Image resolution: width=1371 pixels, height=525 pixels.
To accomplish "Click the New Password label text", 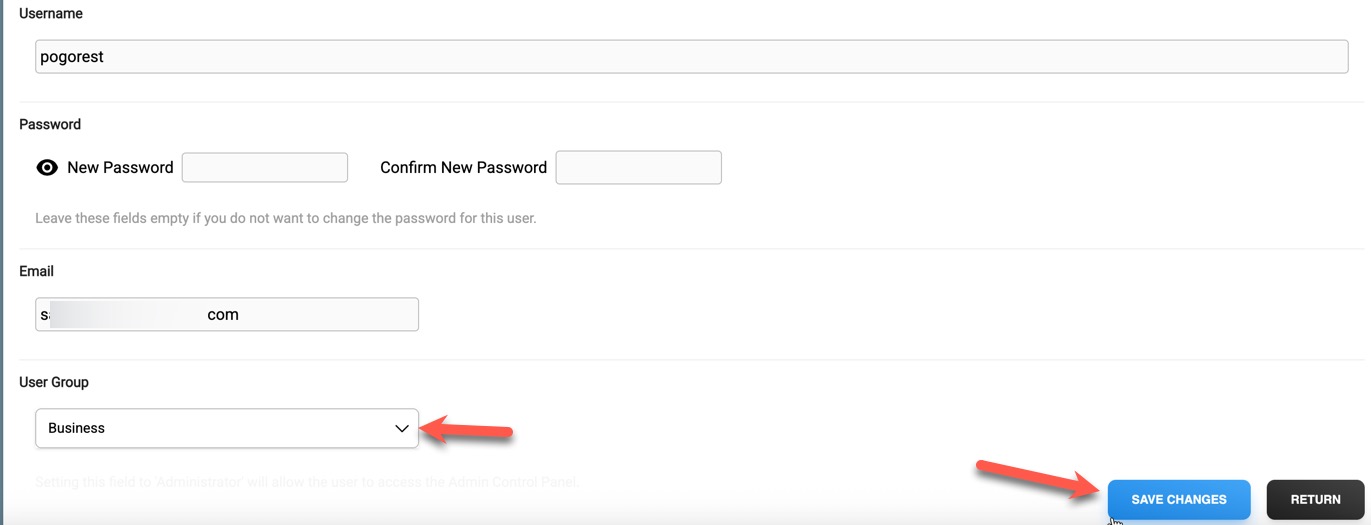I will pyautogui.click(x=120, y=168).
